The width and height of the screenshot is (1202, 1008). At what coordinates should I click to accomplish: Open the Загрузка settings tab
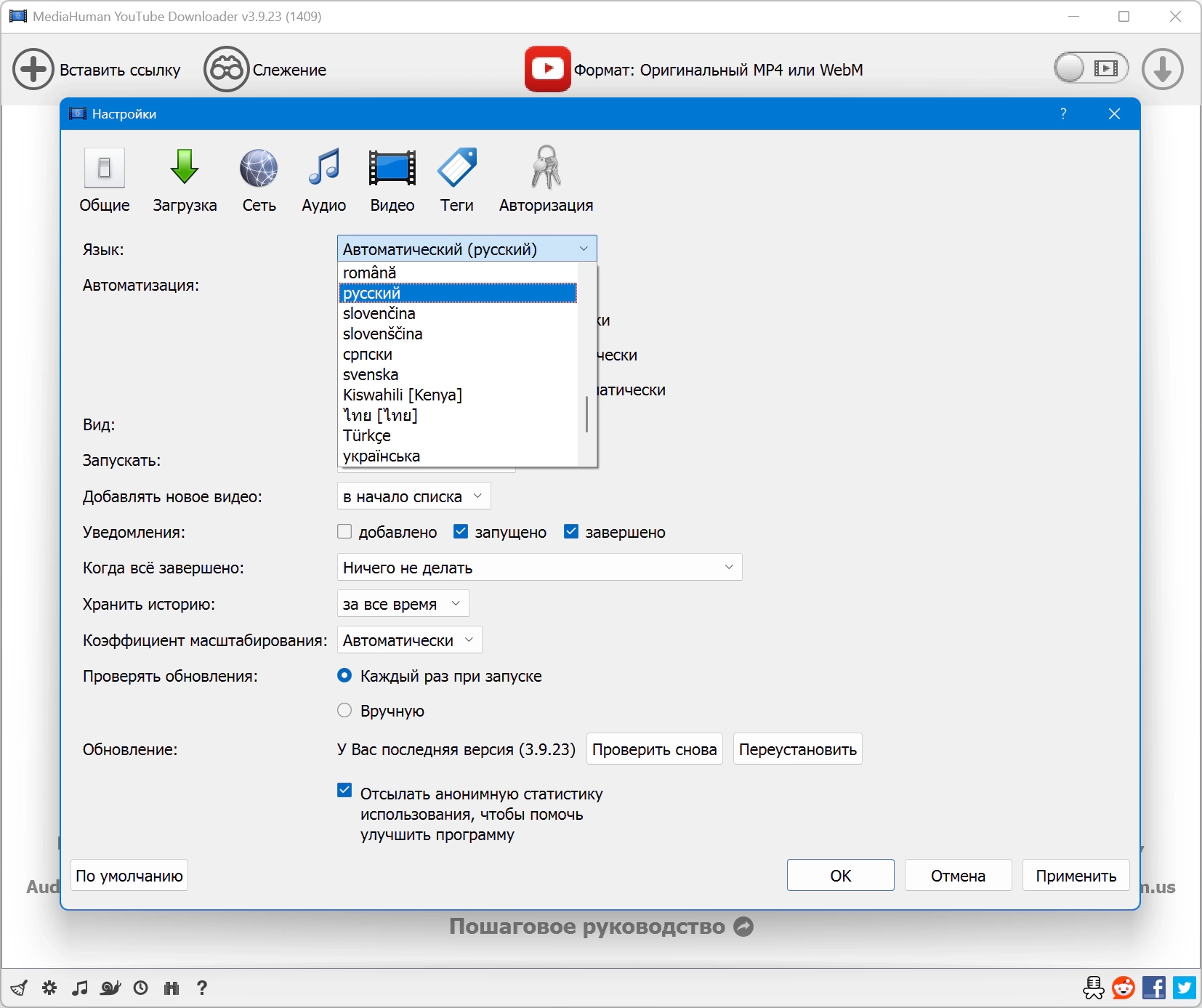click(x=185, y=180)
